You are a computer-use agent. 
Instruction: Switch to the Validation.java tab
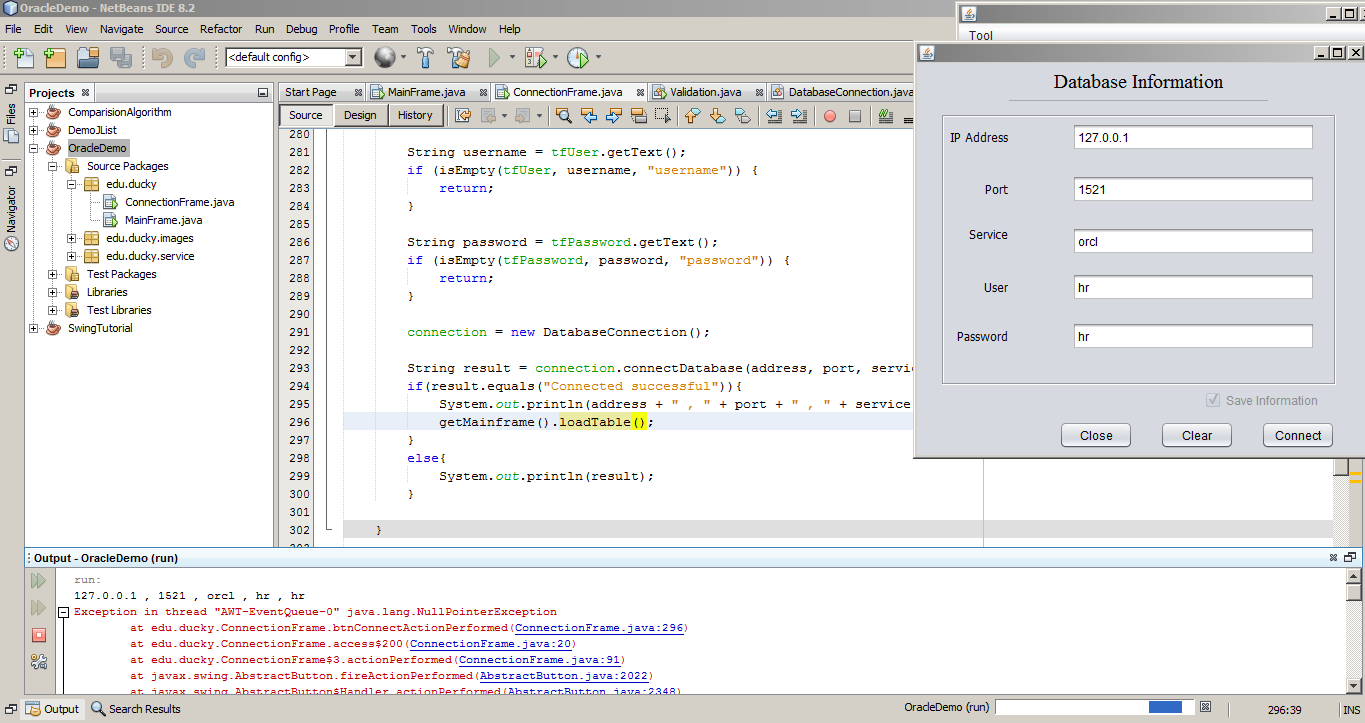click(x=706, y=92)
